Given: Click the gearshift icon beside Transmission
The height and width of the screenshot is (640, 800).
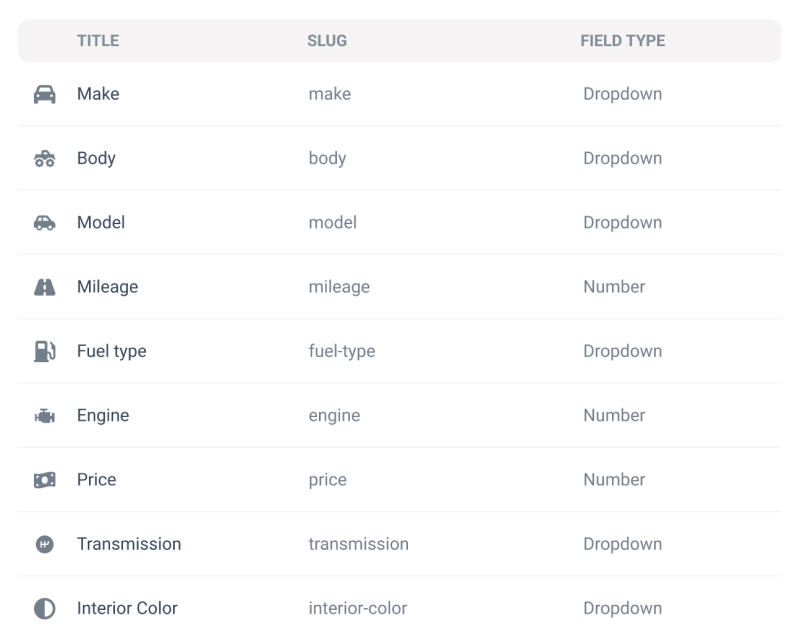Looking at the screenshot, I should tap(45, 544).
